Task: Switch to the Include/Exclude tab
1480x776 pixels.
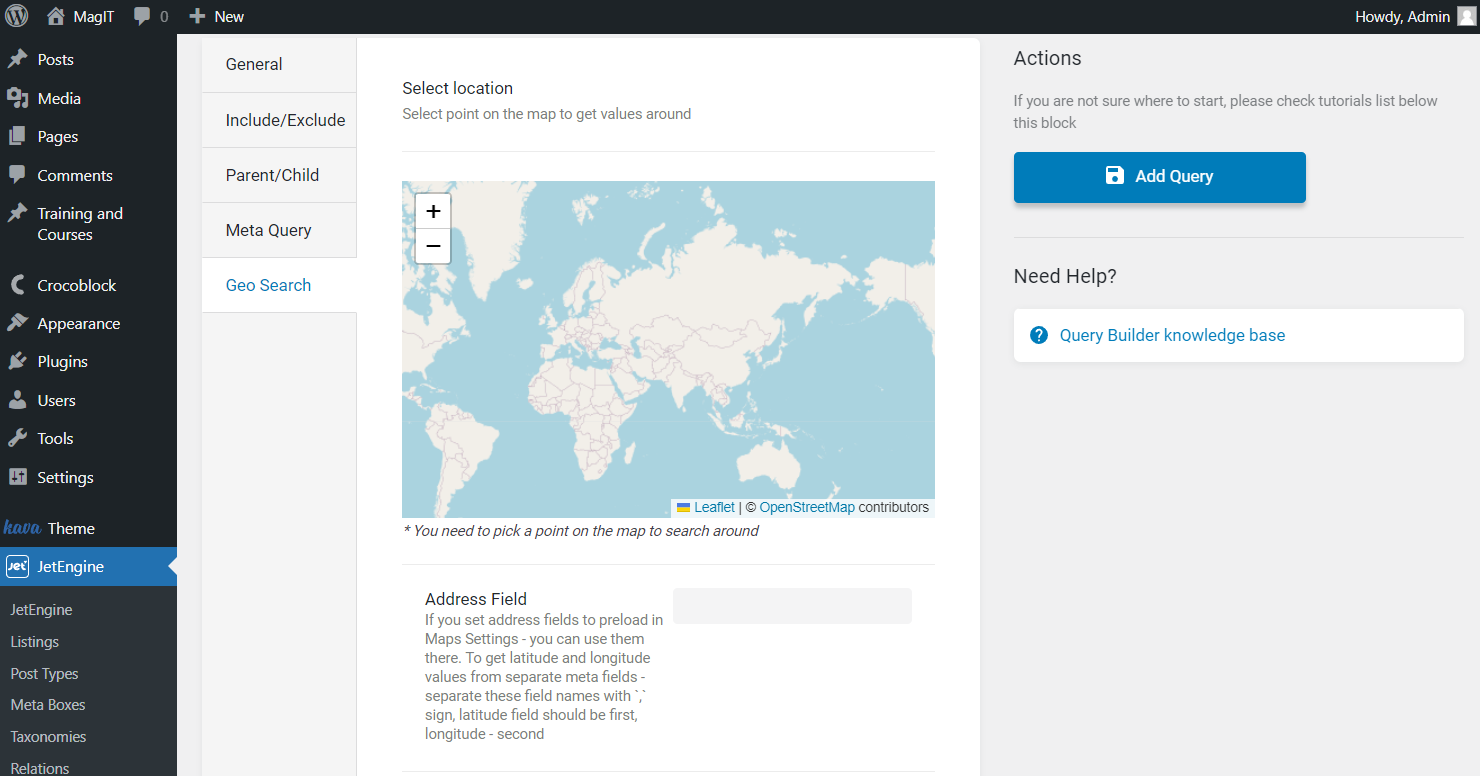Action: 279,120
